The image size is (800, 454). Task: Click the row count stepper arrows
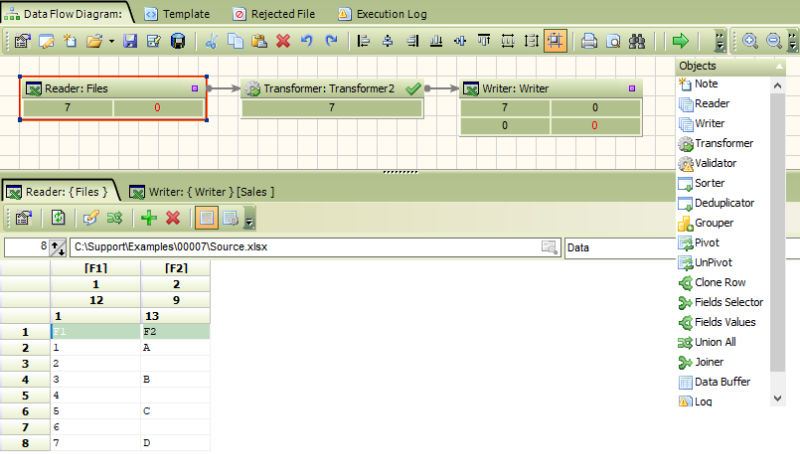[58, 248]
